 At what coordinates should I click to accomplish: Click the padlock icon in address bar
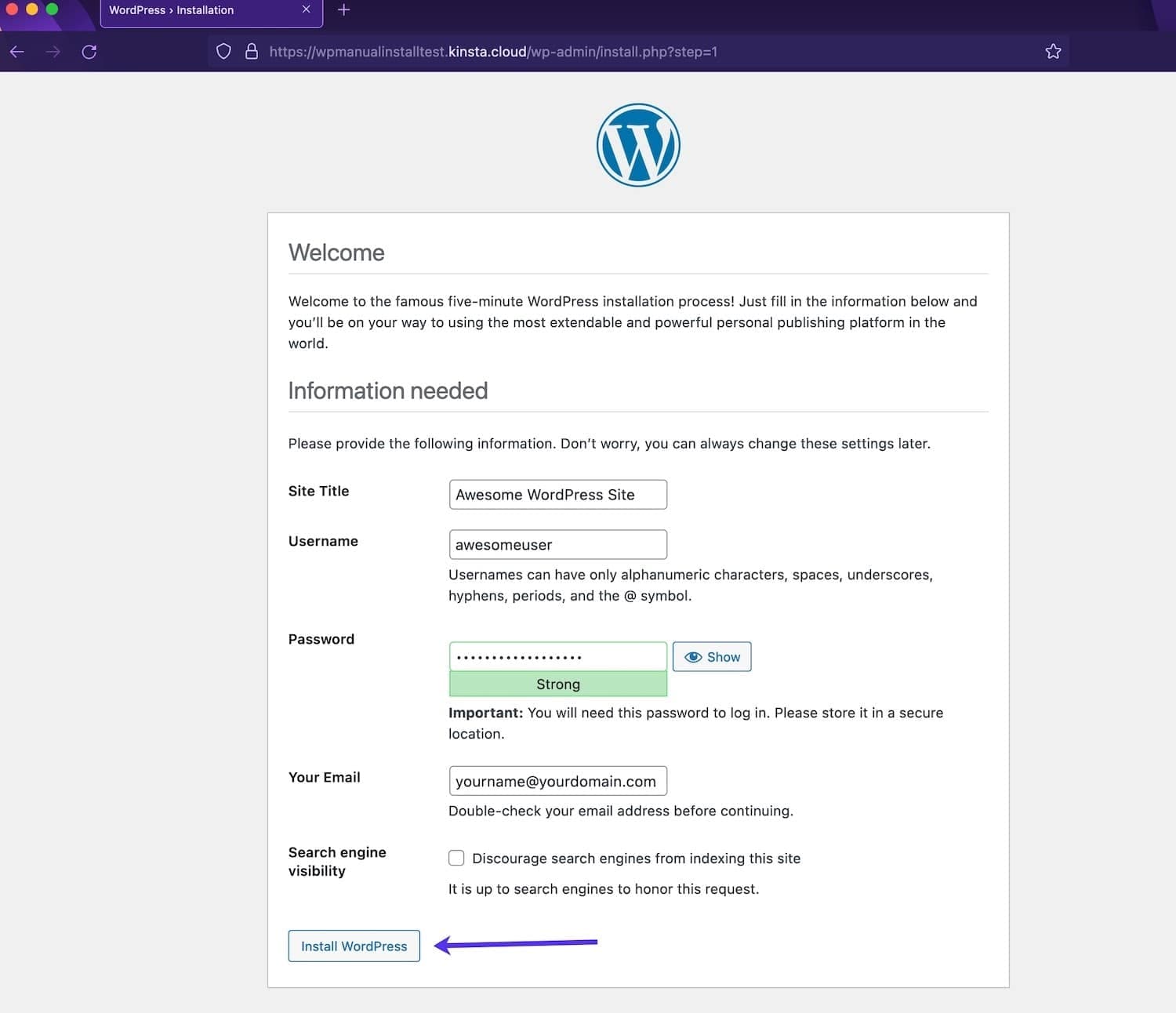252,50
